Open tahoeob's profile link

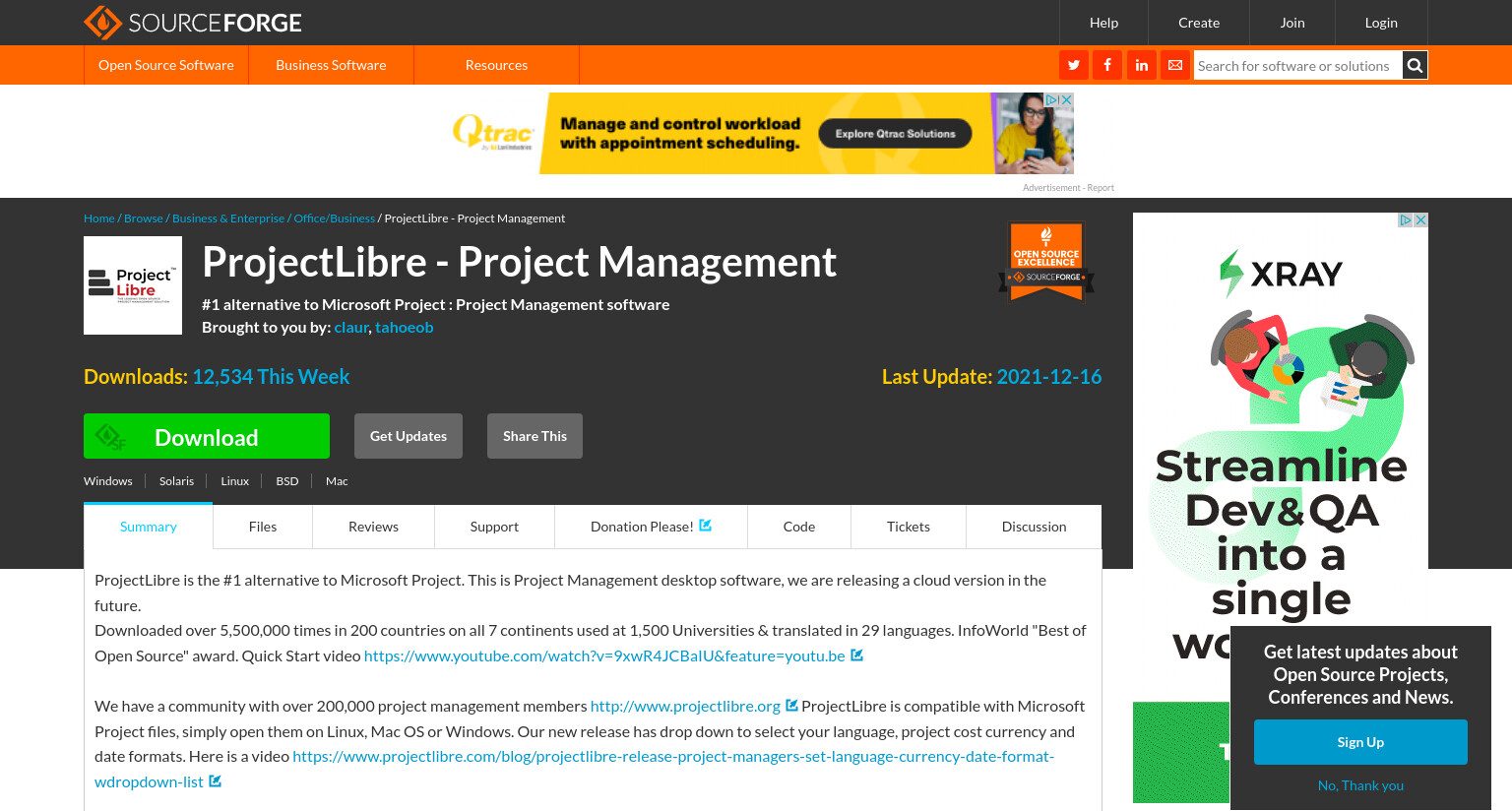pyautogui.click(x=404, y=327)
